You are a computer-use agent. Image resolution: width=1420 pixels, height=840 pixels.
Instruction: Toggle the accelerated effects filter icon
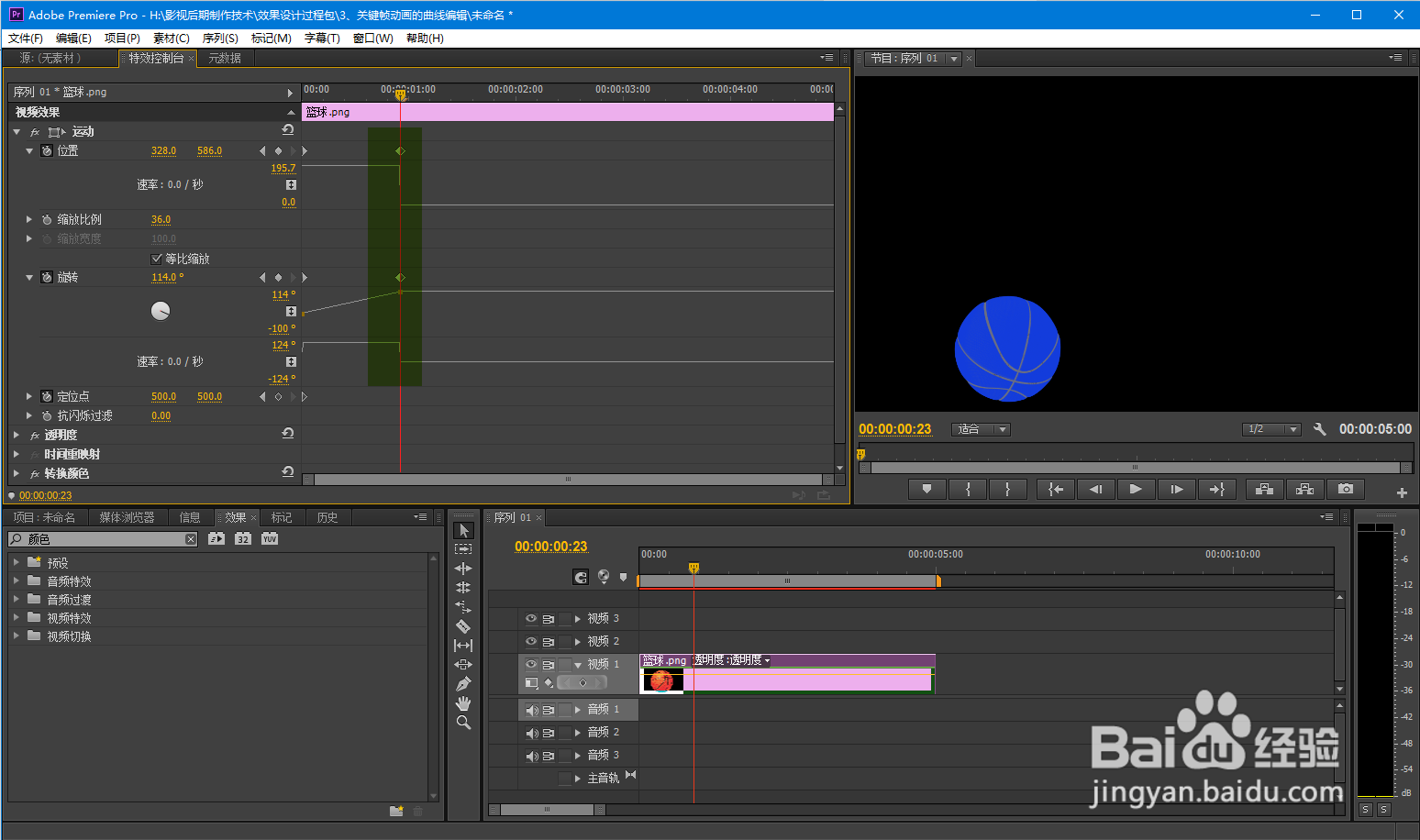(216, 538)
